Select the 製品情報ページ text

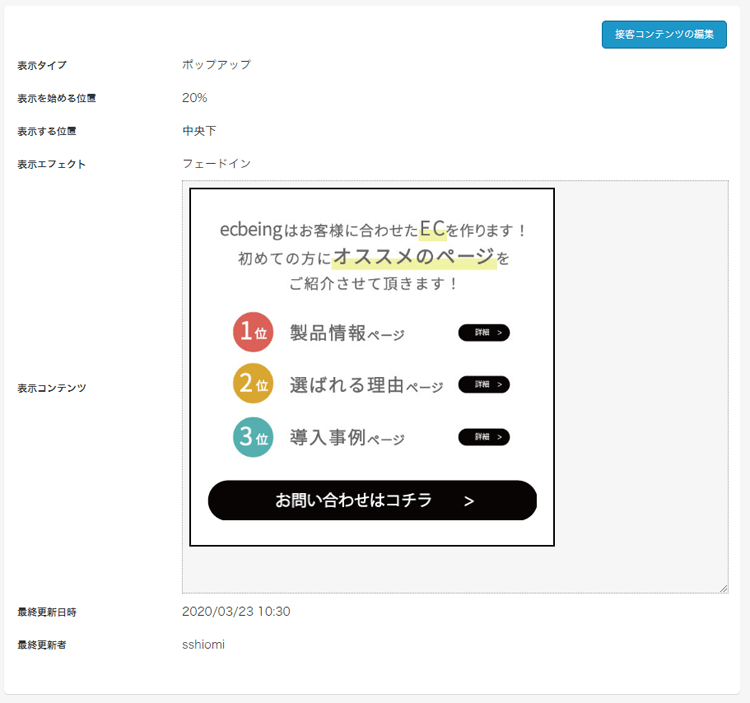[347, 333]
